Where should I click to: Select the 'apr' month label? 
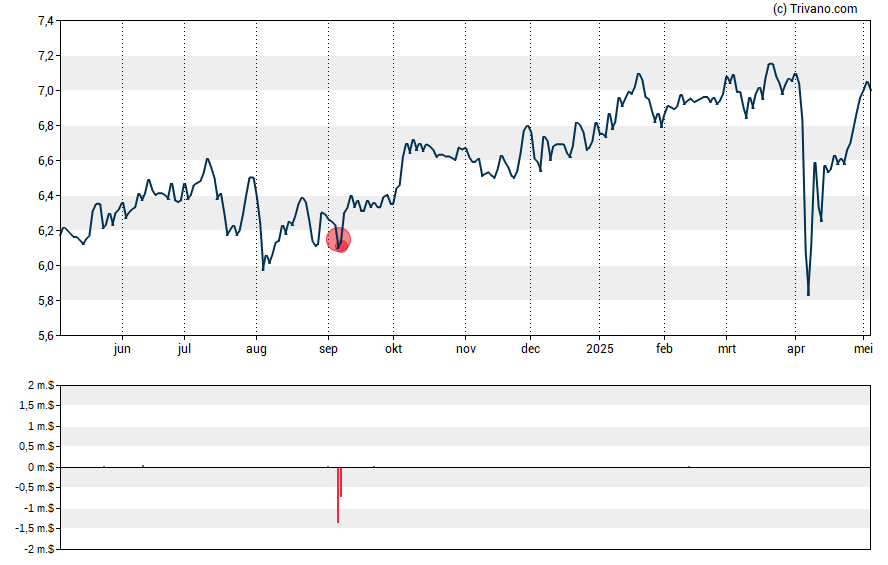pos(796,349)
